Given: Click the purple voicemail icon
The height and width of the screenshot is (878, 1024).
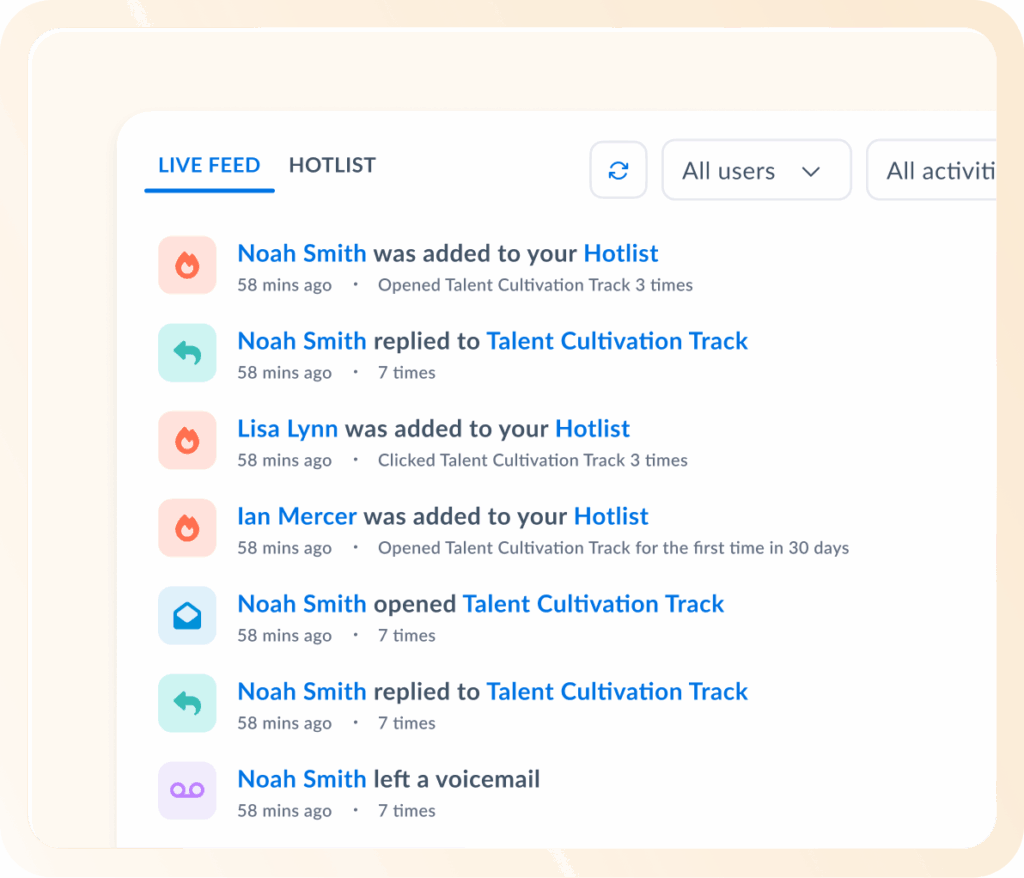Looking at the screenshot, I should pos(187,790).
